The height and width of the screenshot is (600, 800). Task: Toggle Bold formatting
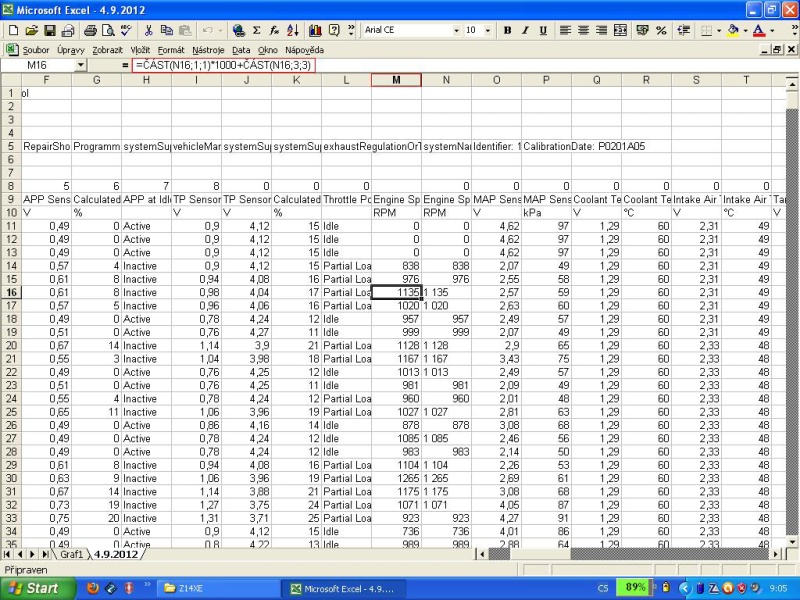pyautogui.click(x=508, y=31)
